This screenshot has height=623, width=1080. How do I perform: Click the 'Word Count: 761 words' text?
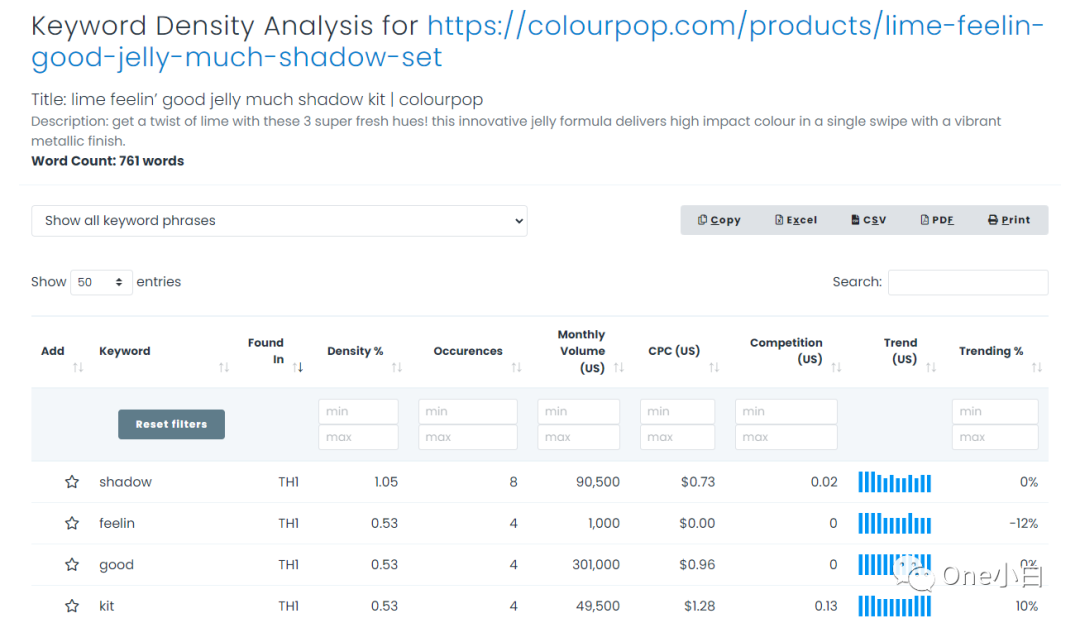[x=107, y=161]
